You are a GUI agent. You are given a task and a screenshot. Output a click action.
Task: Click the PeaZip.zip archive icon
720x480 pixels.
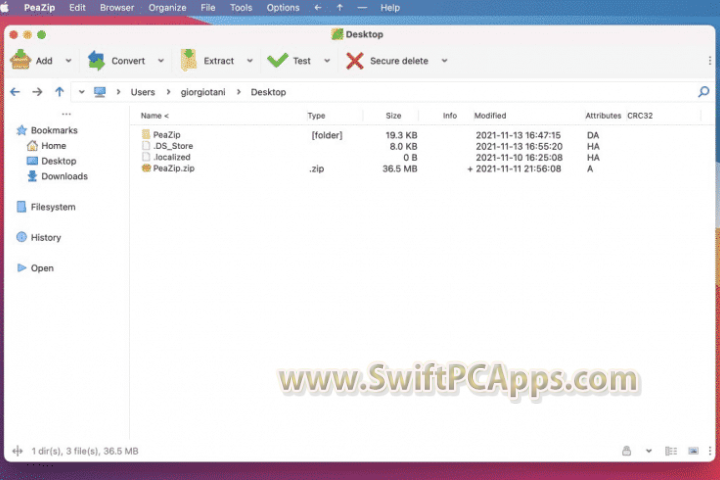146,168
